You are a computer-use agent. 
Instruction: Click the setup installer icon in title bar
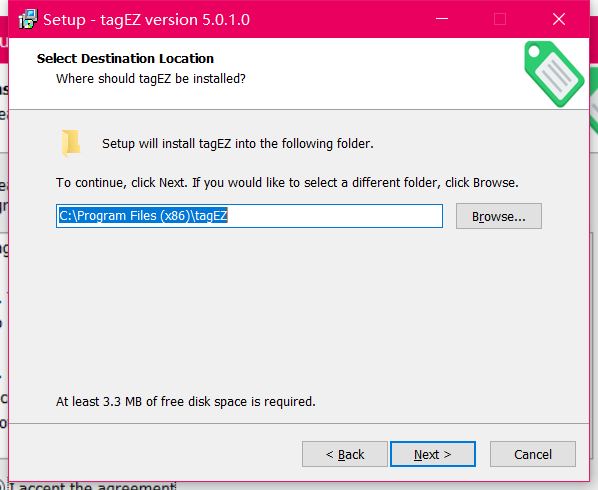click(28, 19)
